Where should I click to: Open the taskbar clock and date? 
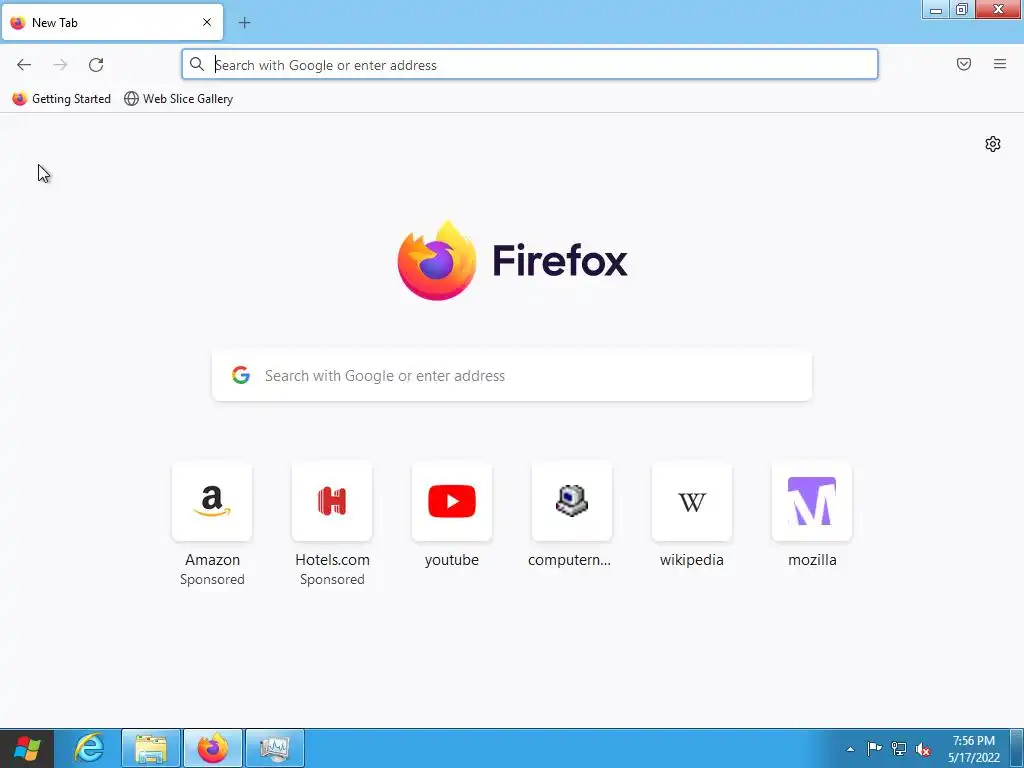(x=974, y=749)
